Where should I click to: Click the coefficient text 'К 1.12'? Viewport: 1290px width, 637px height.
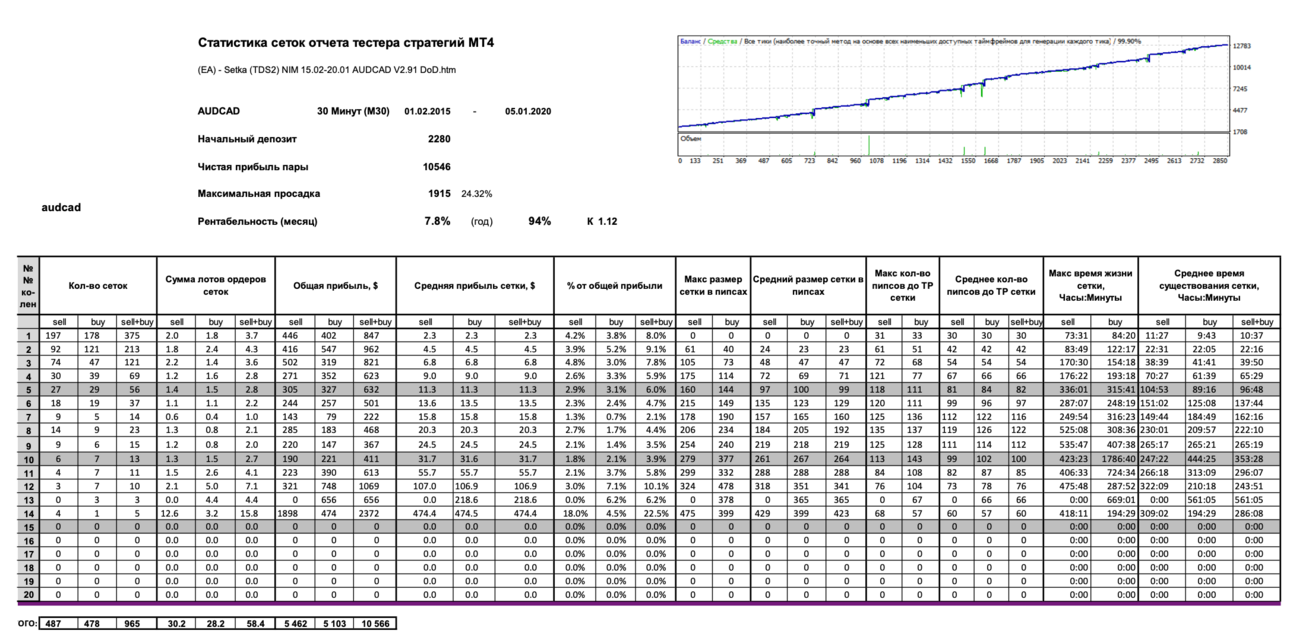point(602,221)
